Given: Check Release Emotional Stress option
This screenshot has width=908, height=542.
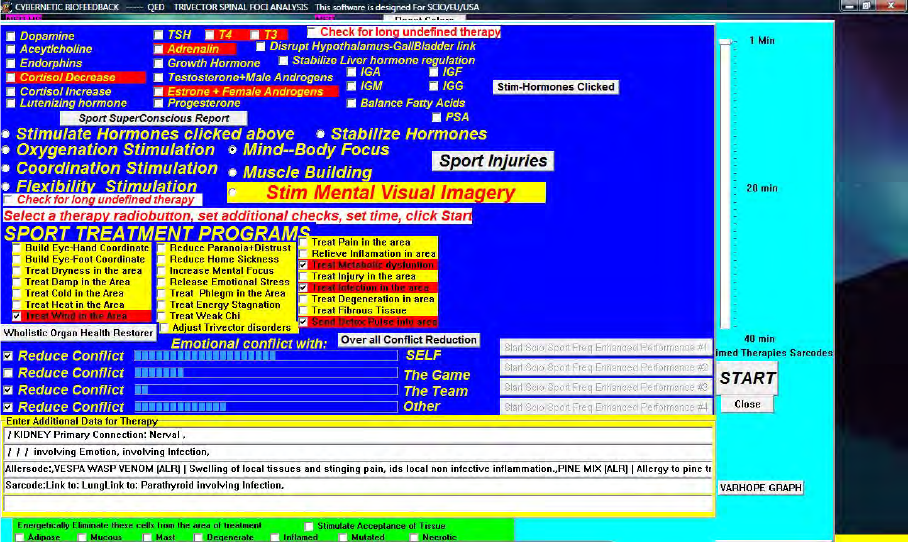Looking at the screenshot, I should pos(162,282).
